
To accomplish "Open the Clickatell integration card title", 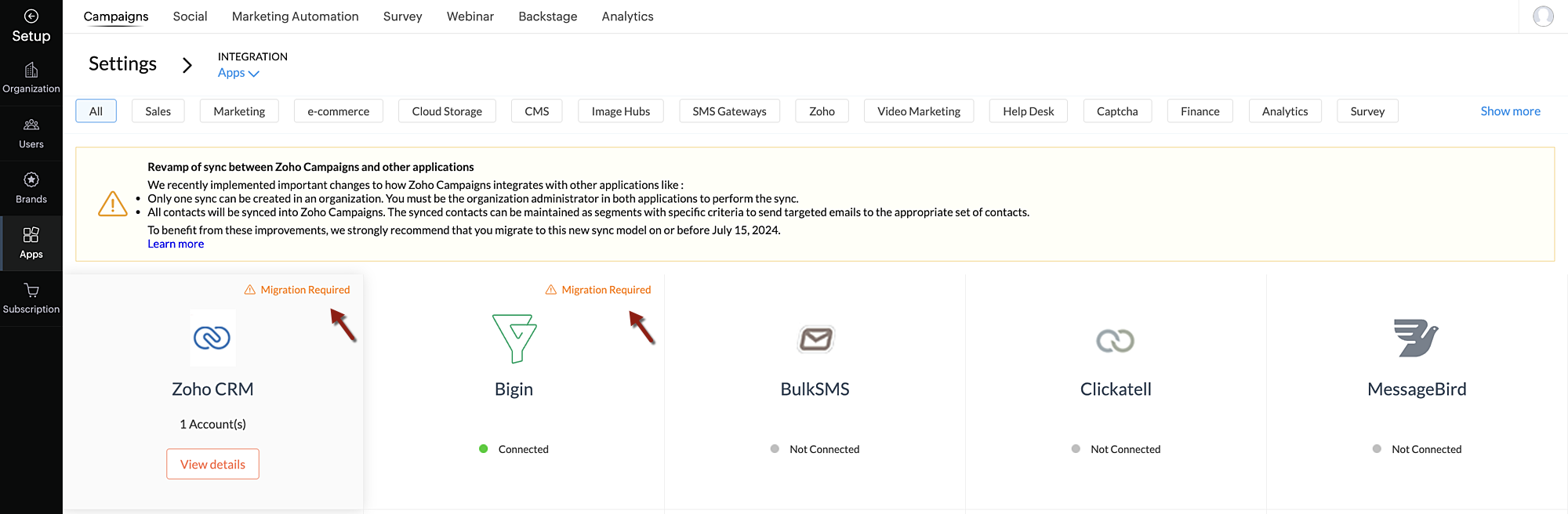I will click(1116, 389).
